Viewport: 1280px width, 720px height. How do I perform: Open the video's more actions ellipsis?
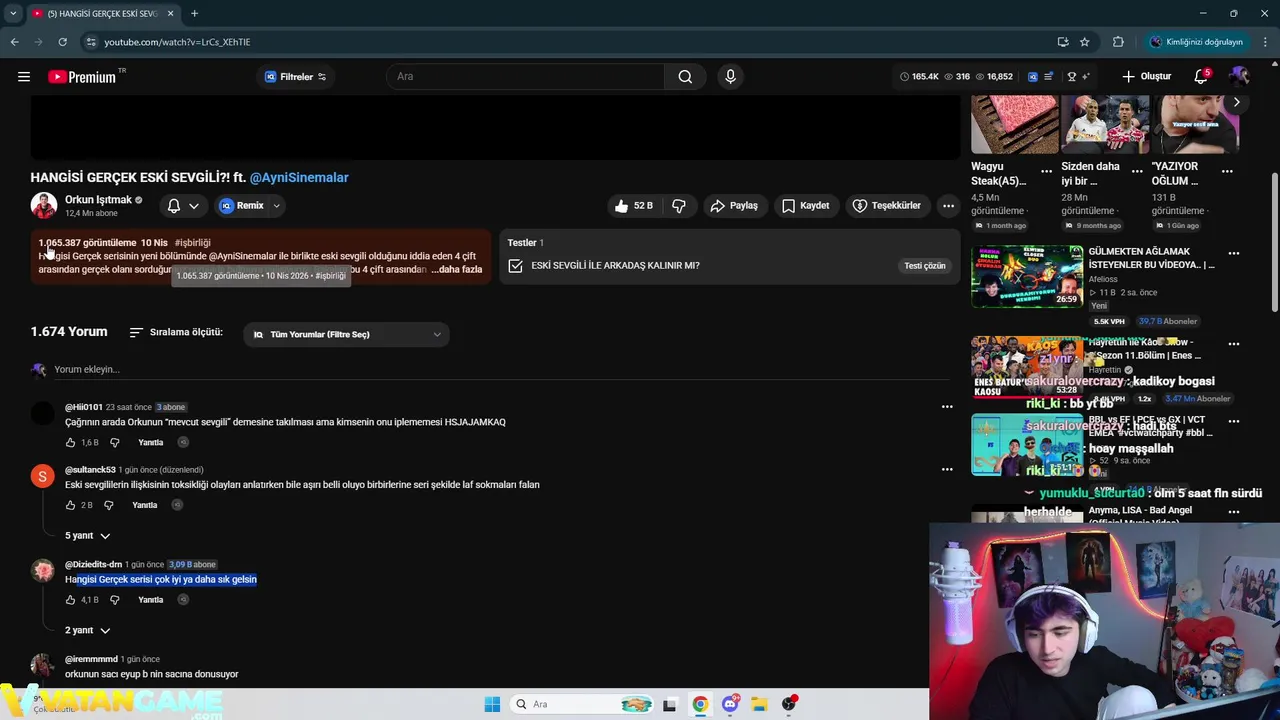pos(948,206)
